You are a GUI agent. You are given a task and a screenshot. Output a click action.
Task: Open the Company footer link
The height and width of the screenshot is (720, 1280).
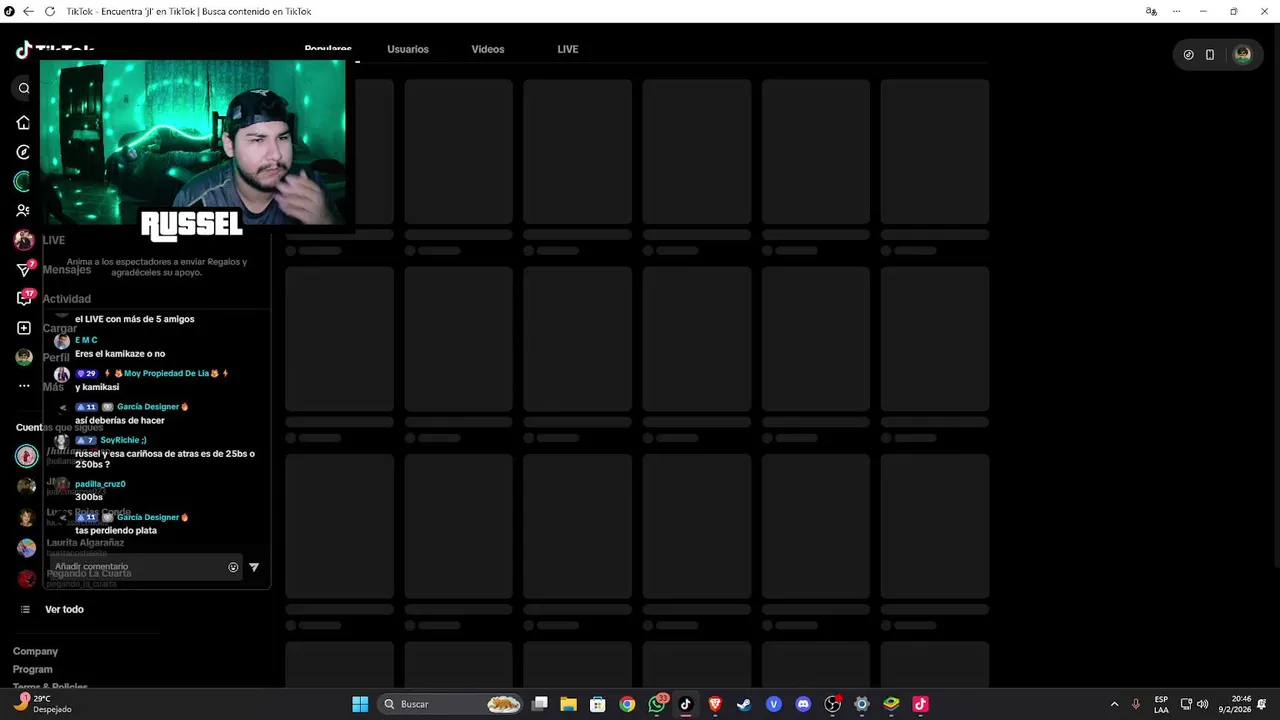point(35,651)
